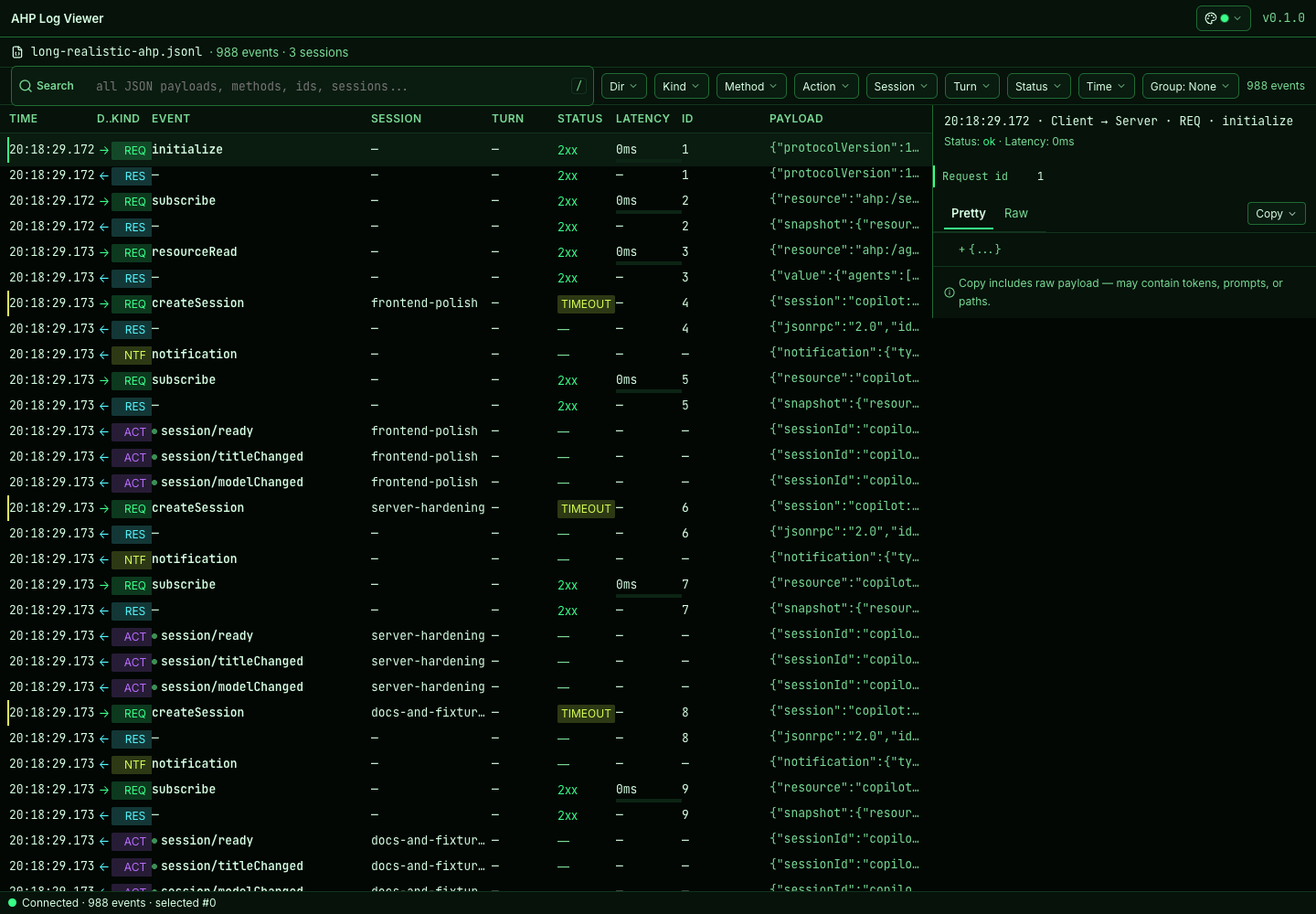
Task: Open the Dir filter dropdown
Action: point(624,86)
